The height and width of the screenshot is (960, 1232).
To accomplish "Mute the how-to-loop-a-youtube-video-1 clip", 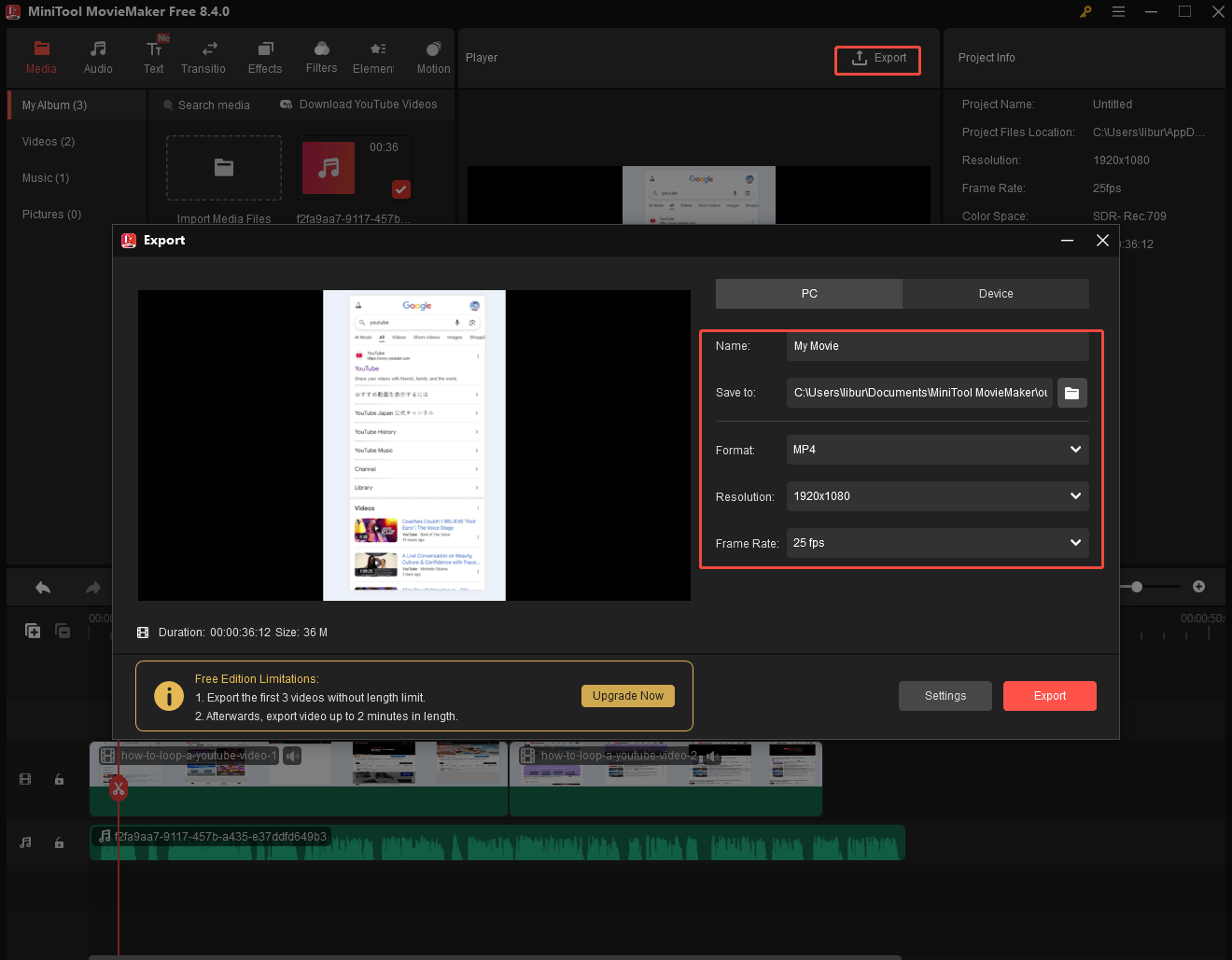I will coord(292,756).
